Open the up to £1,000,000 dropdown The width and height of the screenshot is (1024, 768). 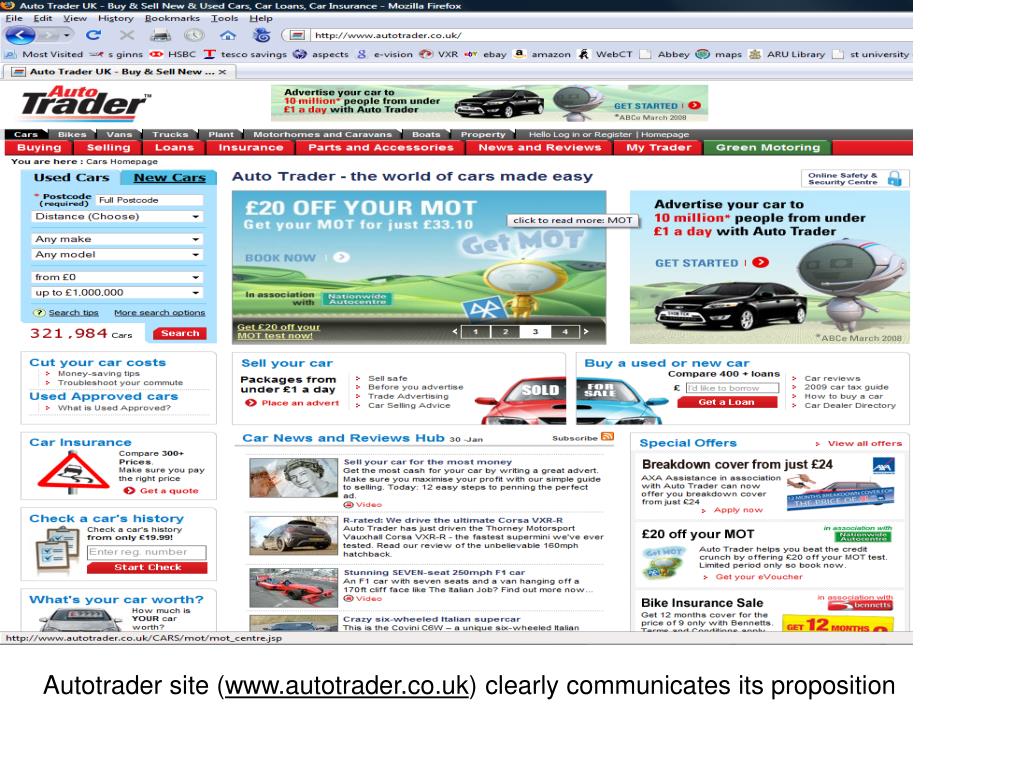[x=118, y=293]
